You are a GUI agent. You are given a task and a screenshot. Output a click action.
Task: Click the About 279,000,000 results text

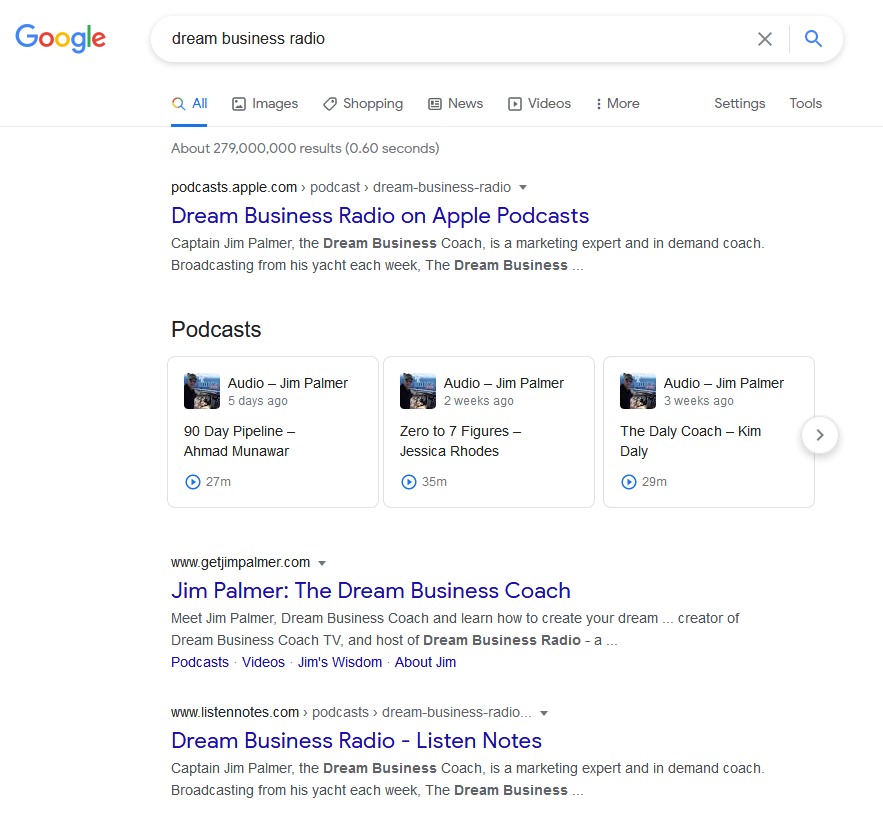pos(305,148)
